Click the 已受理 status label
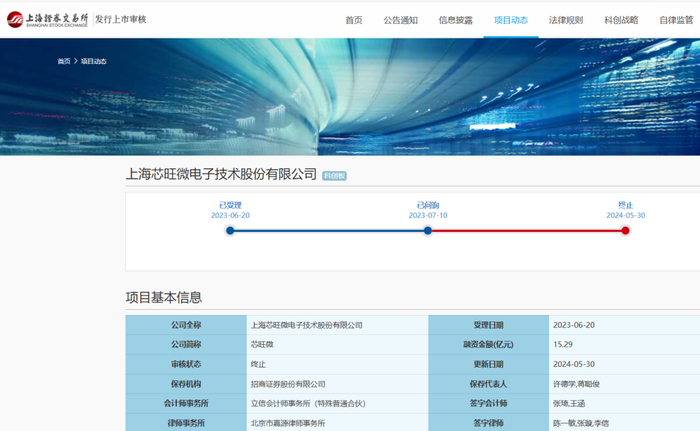This screenshot has width=700, height=431. coord(230,205)
